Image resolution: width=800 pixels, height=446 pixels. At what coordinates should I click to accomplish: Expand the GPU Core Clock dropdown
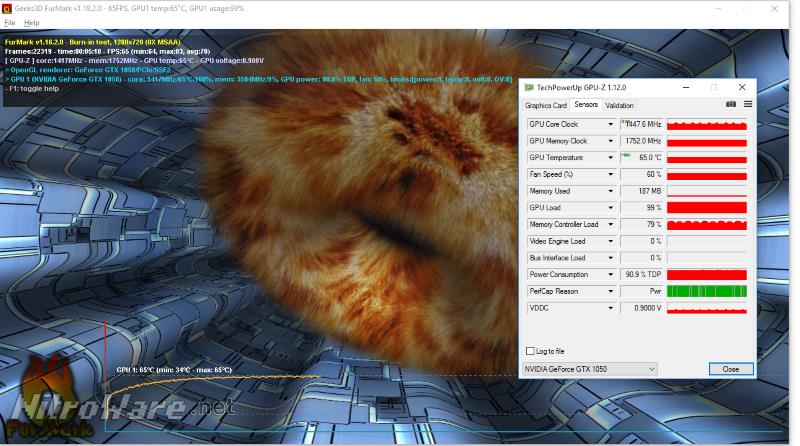pyautogui.click(x=610, y=124)
